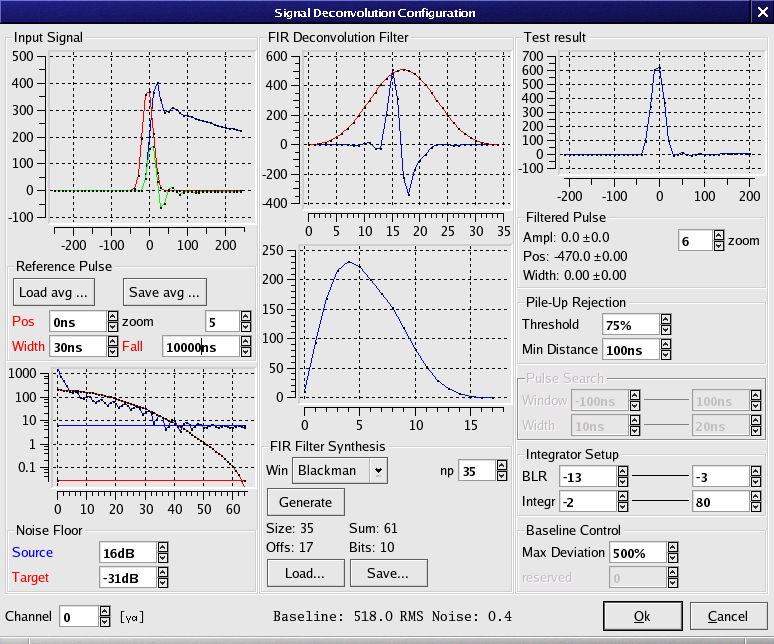
Task: Decrease the test result zoom value
Action: click(719, 246)
